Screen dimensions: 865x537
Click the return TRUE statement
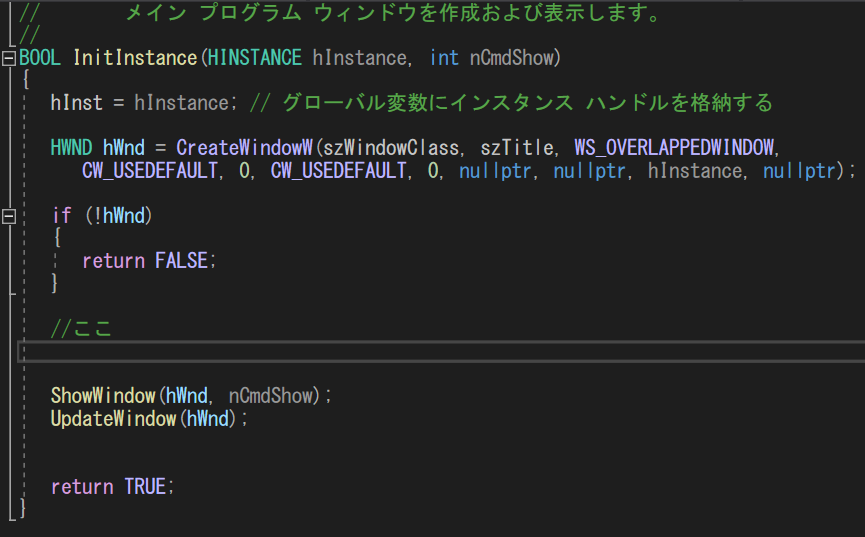113,487
